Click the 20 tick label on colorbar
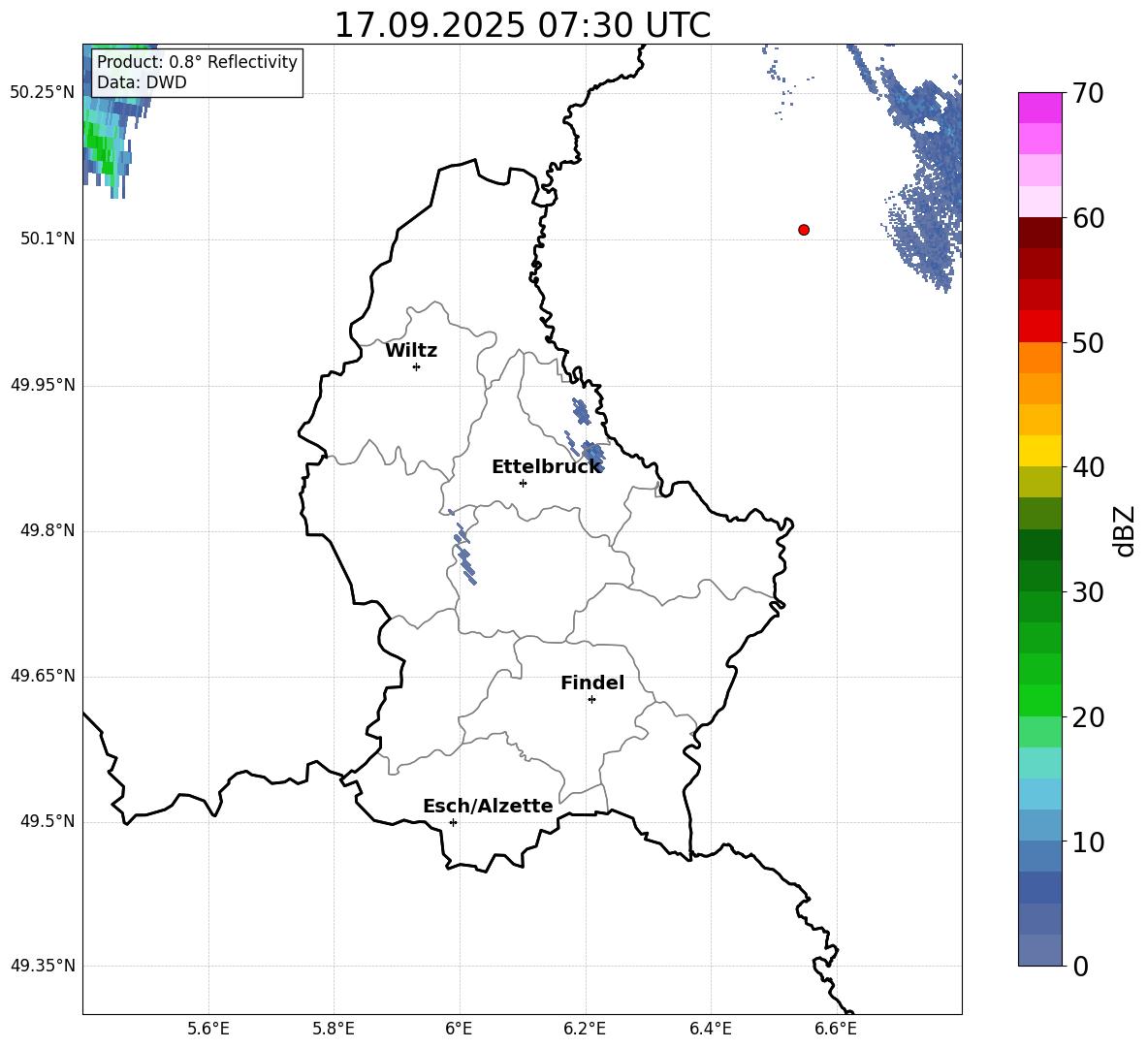 (x=1088, y=717)
